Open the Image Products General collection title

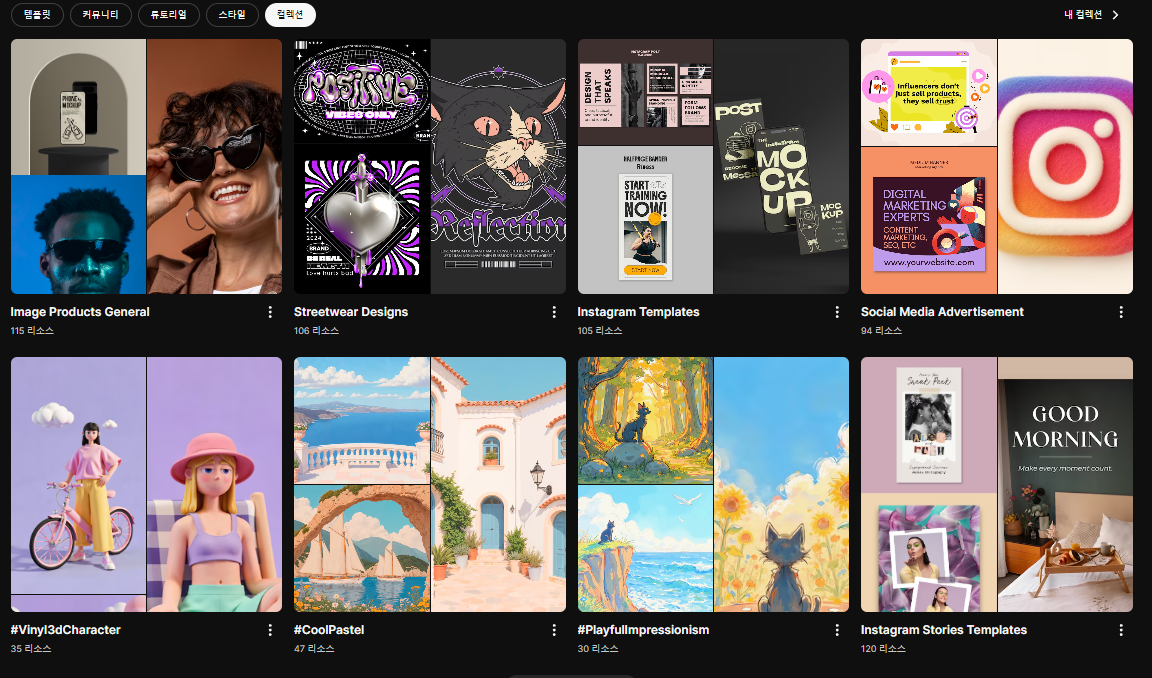(80, 312)
